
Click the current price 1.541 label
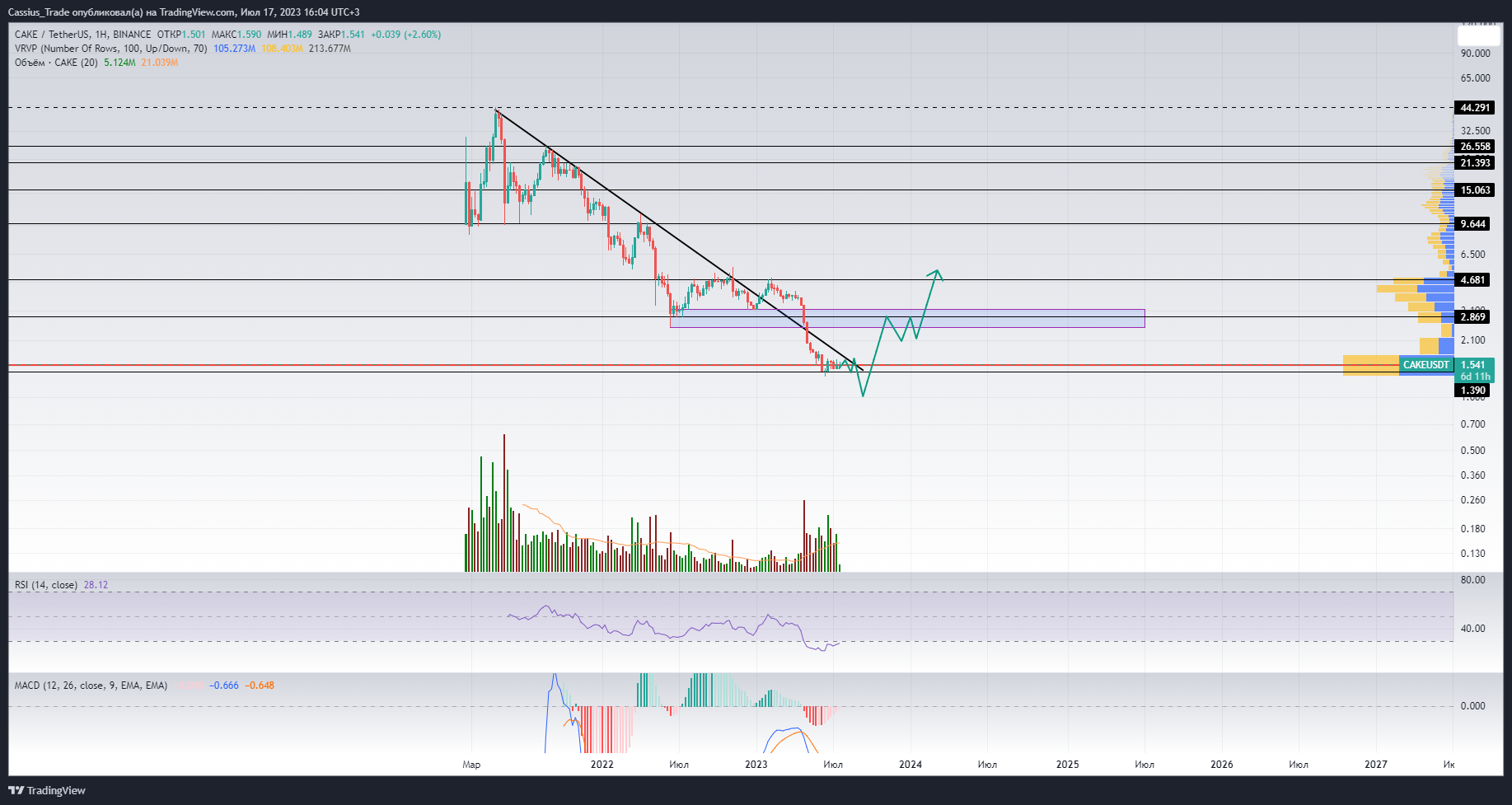1472,365
